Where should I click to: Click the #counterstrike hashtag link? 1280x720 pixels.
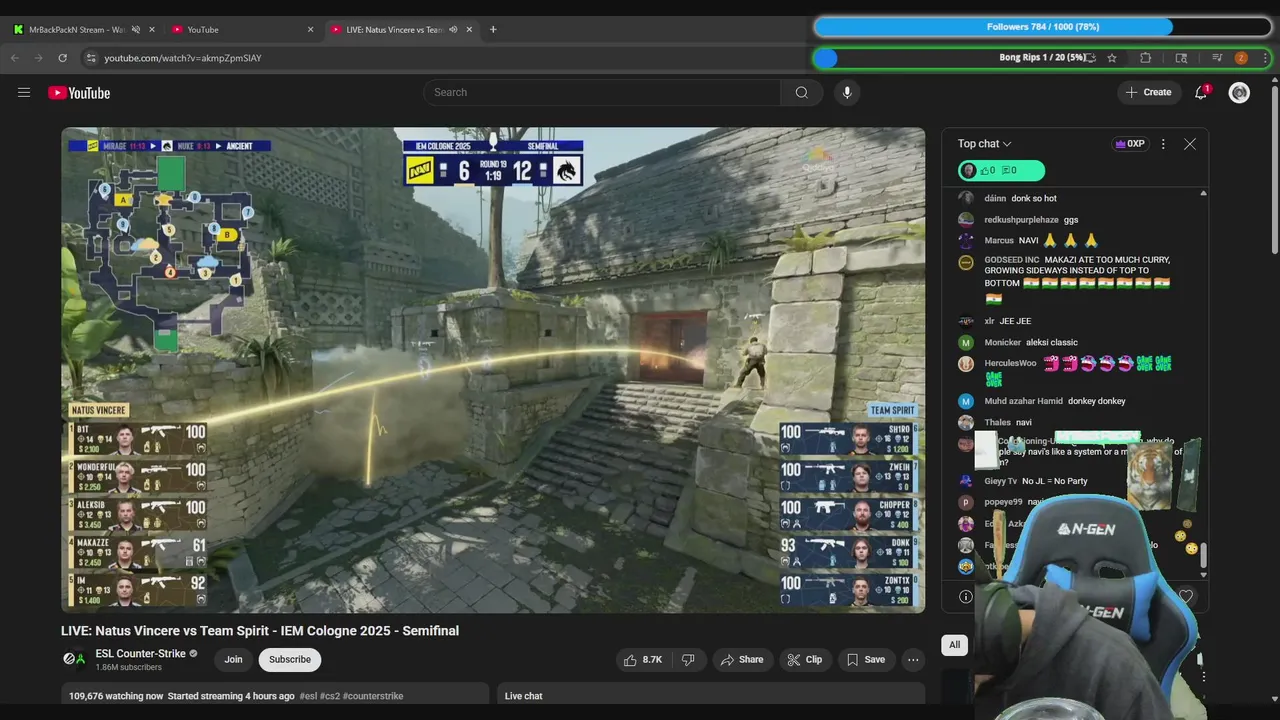click(x=373, y=696)
